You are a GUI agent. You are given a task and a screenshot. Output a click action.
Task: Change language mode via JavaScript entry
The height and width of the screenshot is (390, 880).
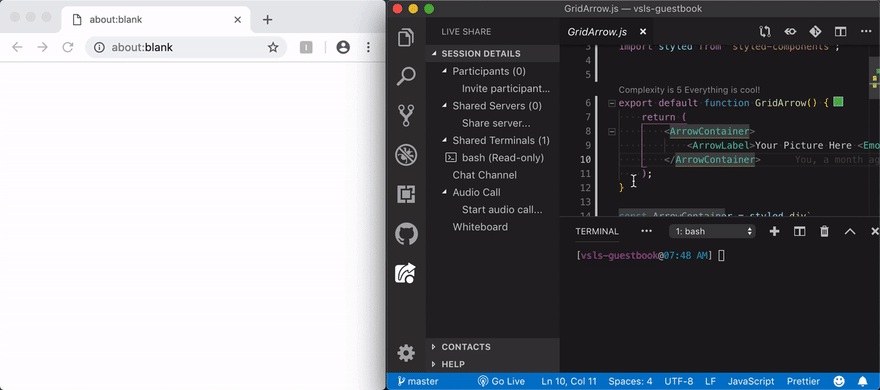tap(751, 382)
